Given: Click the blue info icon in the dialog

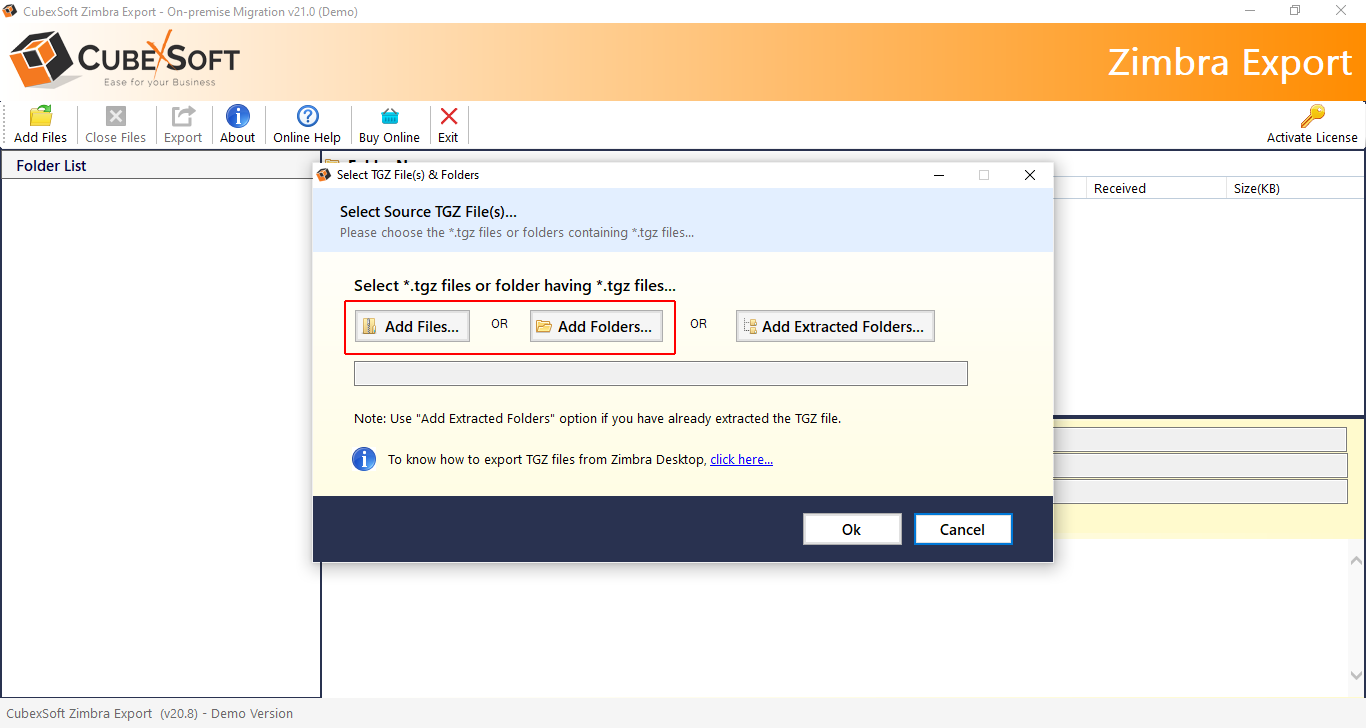Looking at the screenshot, I should point(364,459).
